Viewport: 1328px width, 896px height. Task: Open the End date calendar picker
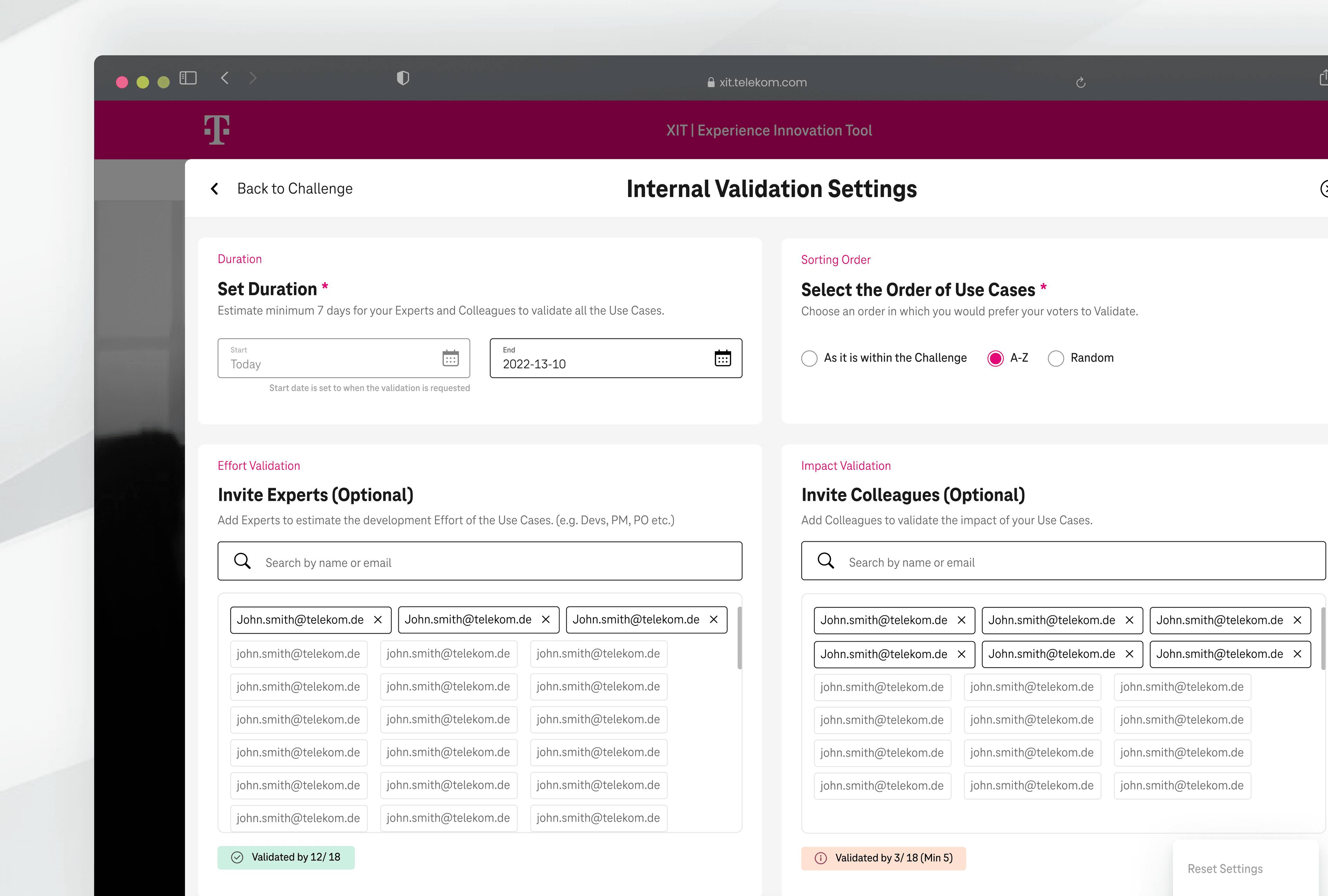pos(722,358)
